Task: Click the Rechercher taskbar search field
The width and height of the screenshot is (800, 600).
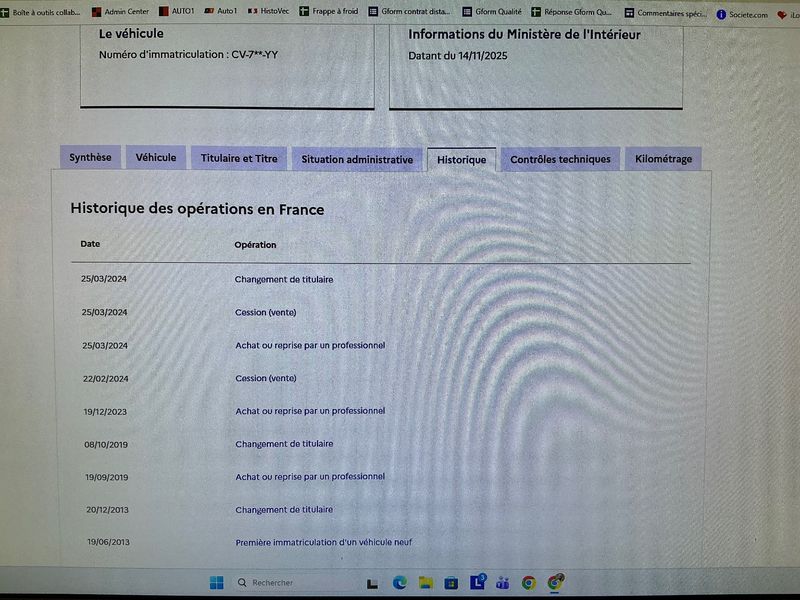Action: click(290, 583)
